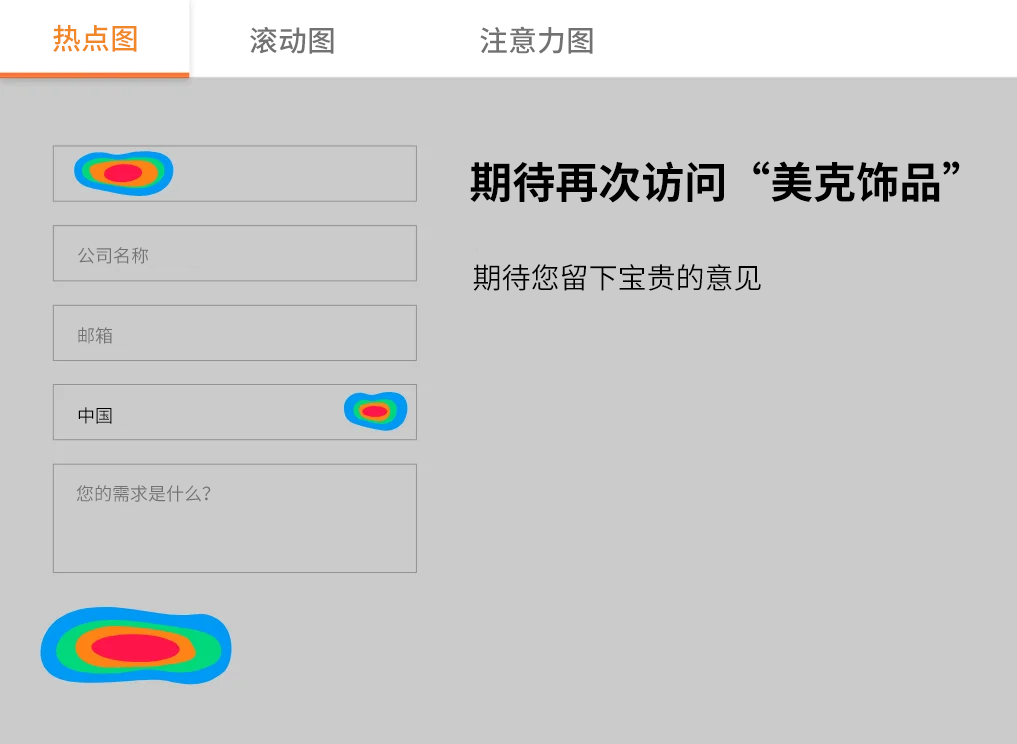Click the 美克饰品 brand name in the heading
This screenshot has width=1017, height=744.
(856, 184)
